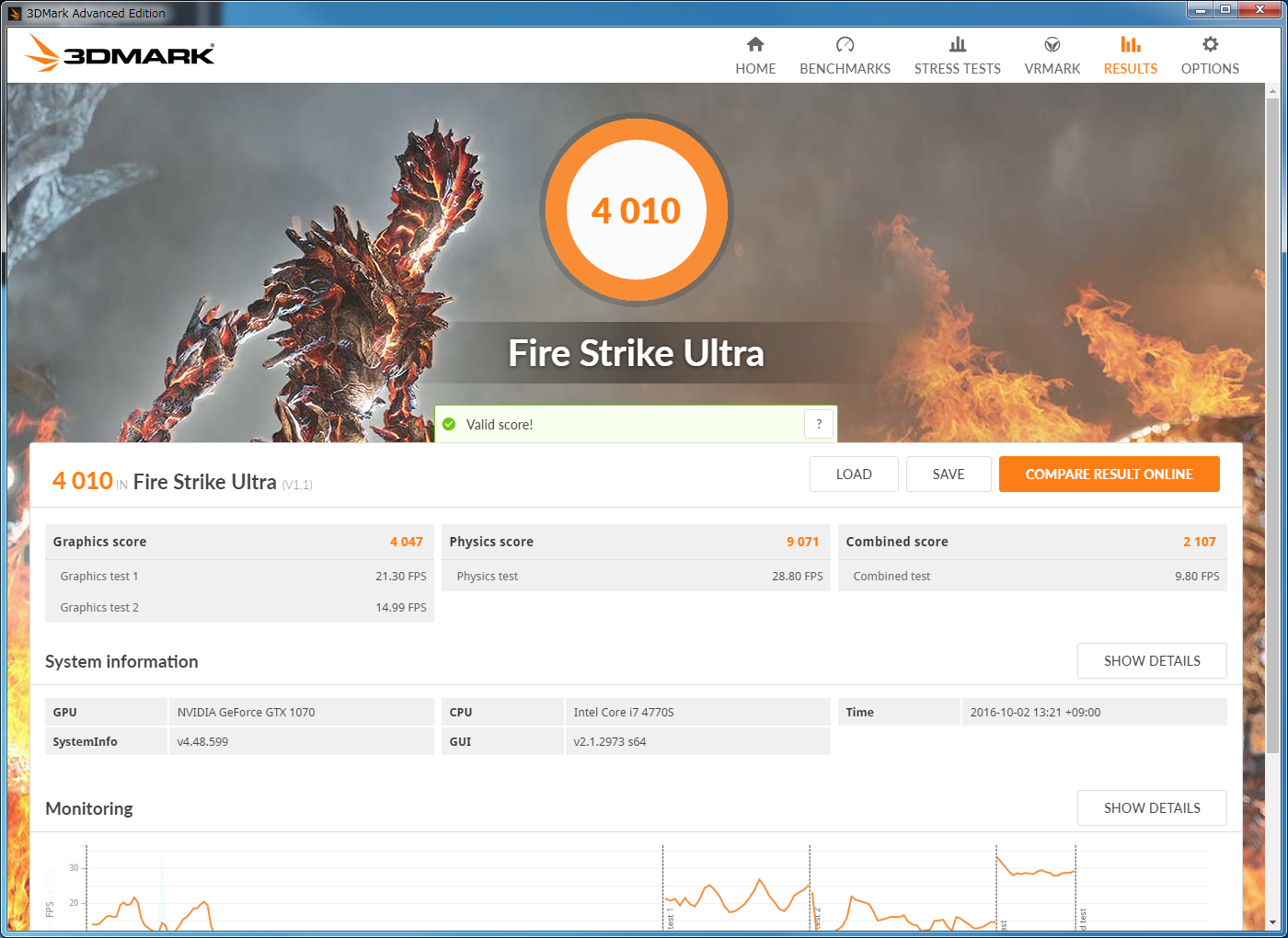Click the GUI version v2.1.2973 s64
The image size is (1288, 938).
click(610, 742)
